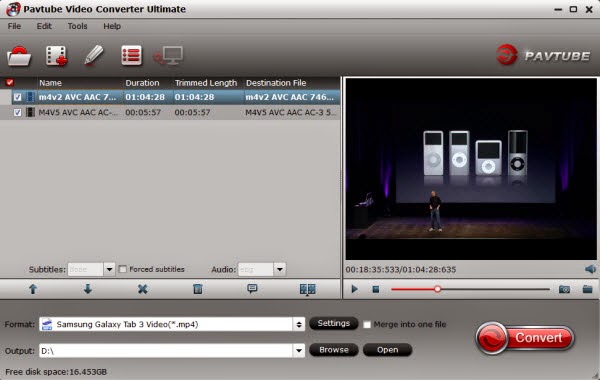This screenshot has width=600, height=380.
Task: Click destination 'm4v2 AVC AAC 746...'
Action: [x=290, y=97]
